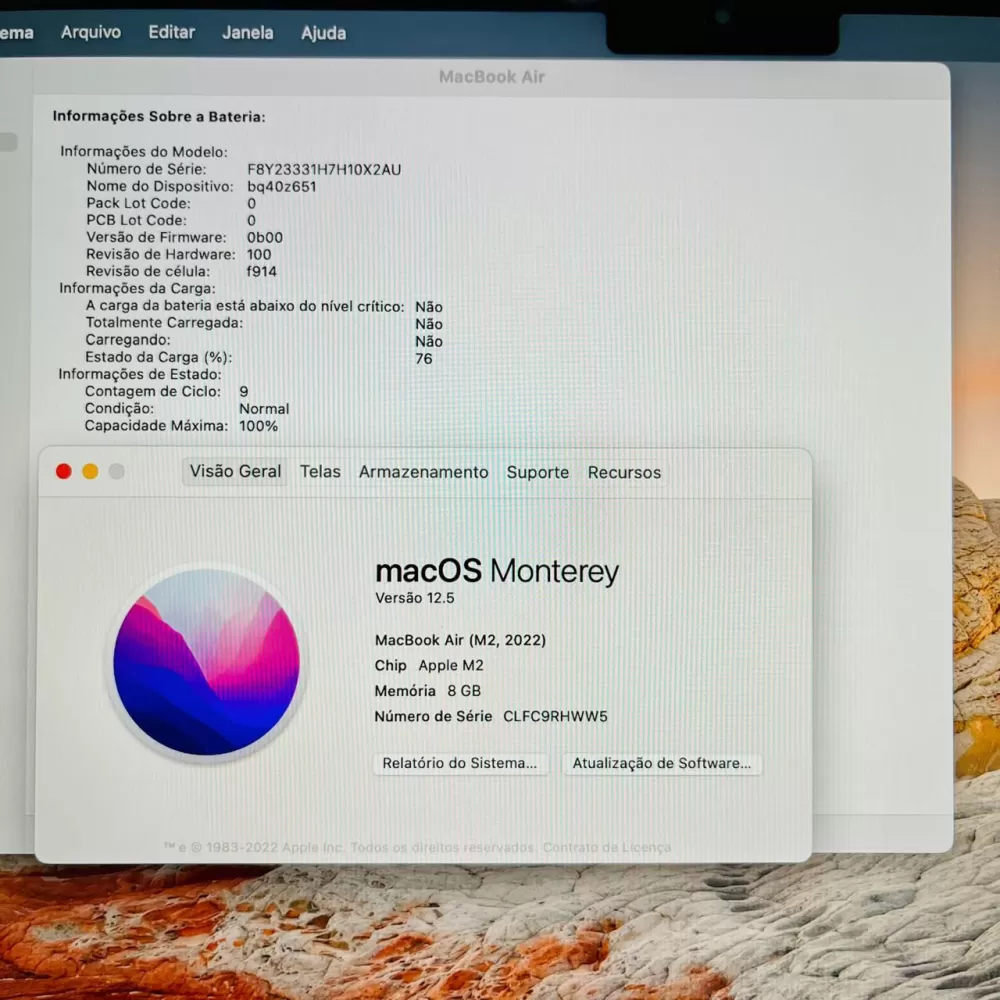Switch to the Telas tab

pyautogui.click(x=320, y=472)
